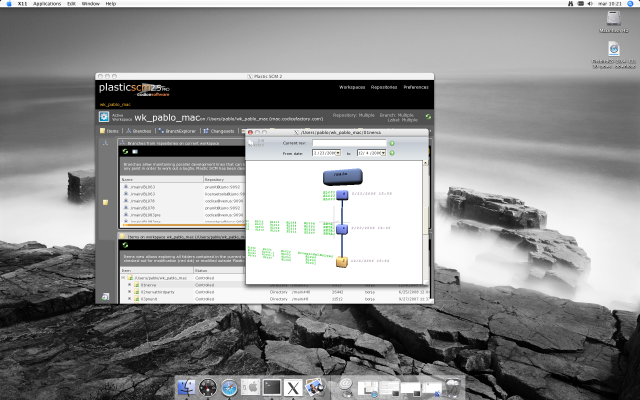Click the volume icon in menu bar
Image resolution: width=640 pixels, height=400 pixels.
[590, 3]
